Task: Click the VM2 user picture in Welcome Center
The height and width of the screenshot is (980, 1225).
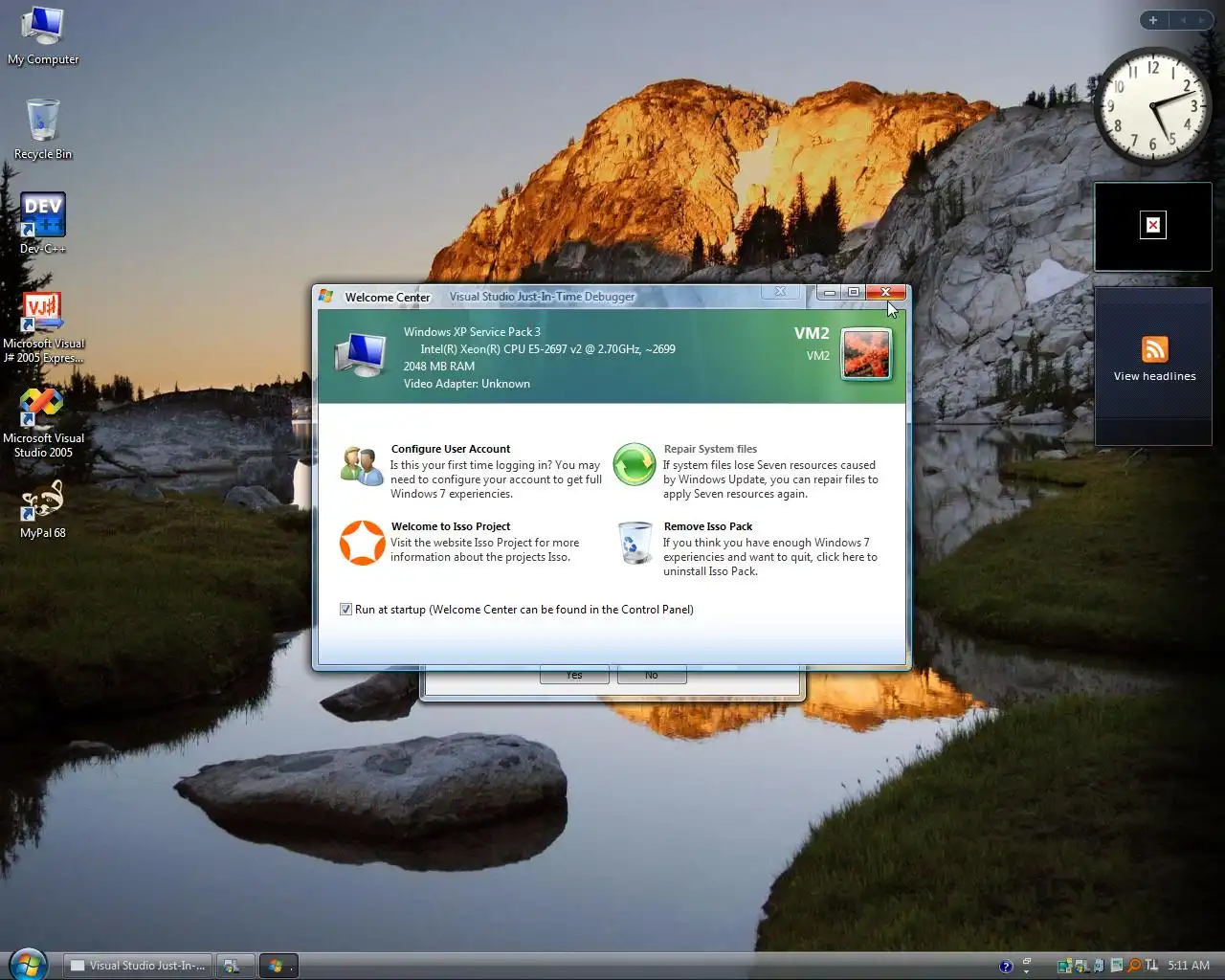Action: click(x=866, y=353)
